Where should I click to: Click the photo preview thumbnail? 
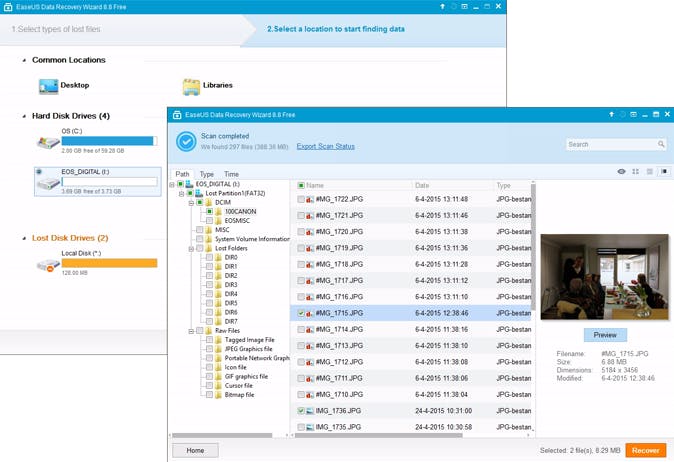[604, 277]
